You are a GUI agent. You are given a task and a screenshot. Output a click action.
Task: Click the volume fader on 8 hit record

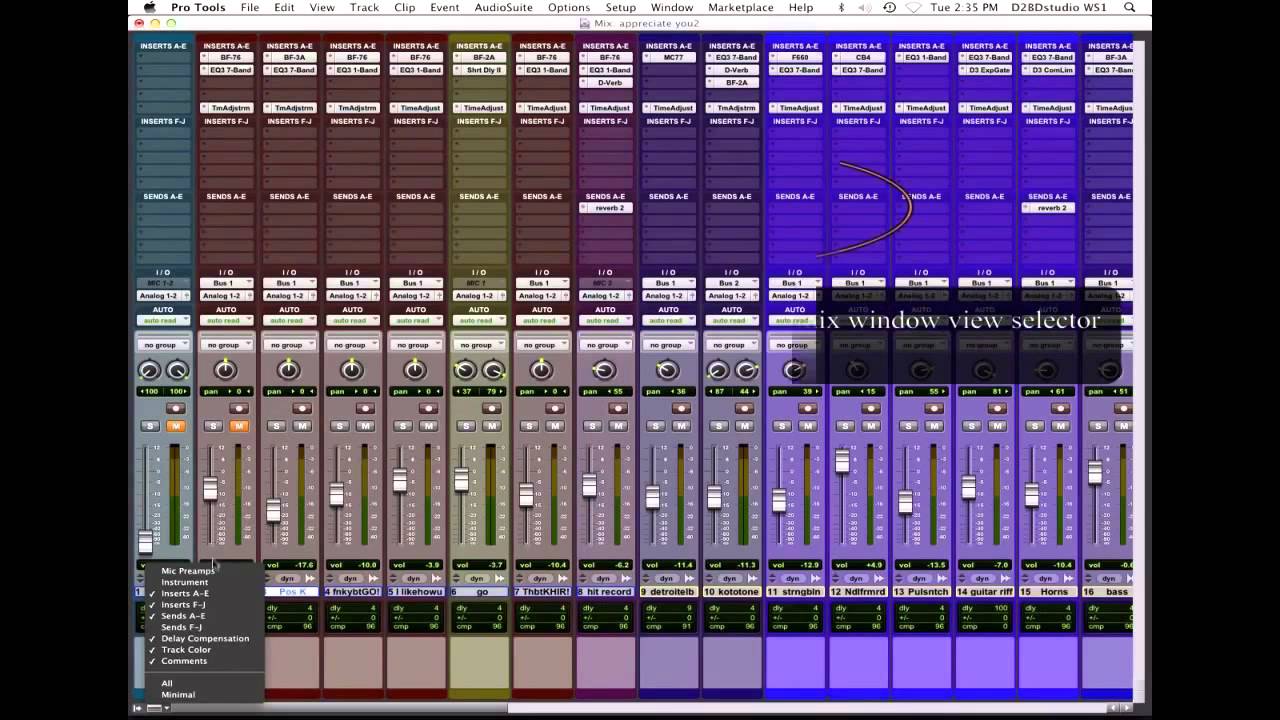[x=589, y=485]
